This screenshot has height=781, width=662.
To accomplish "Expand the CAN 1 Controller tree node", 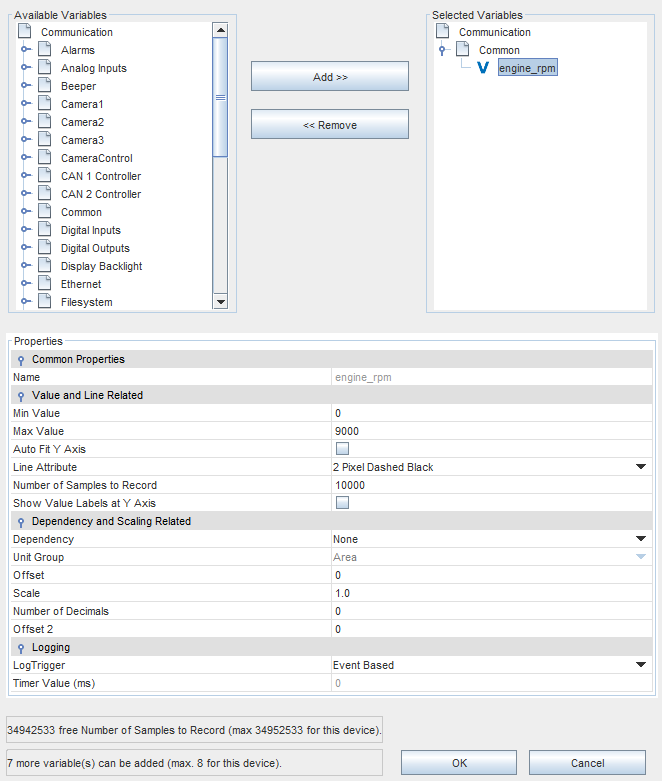I will [25, 175].
